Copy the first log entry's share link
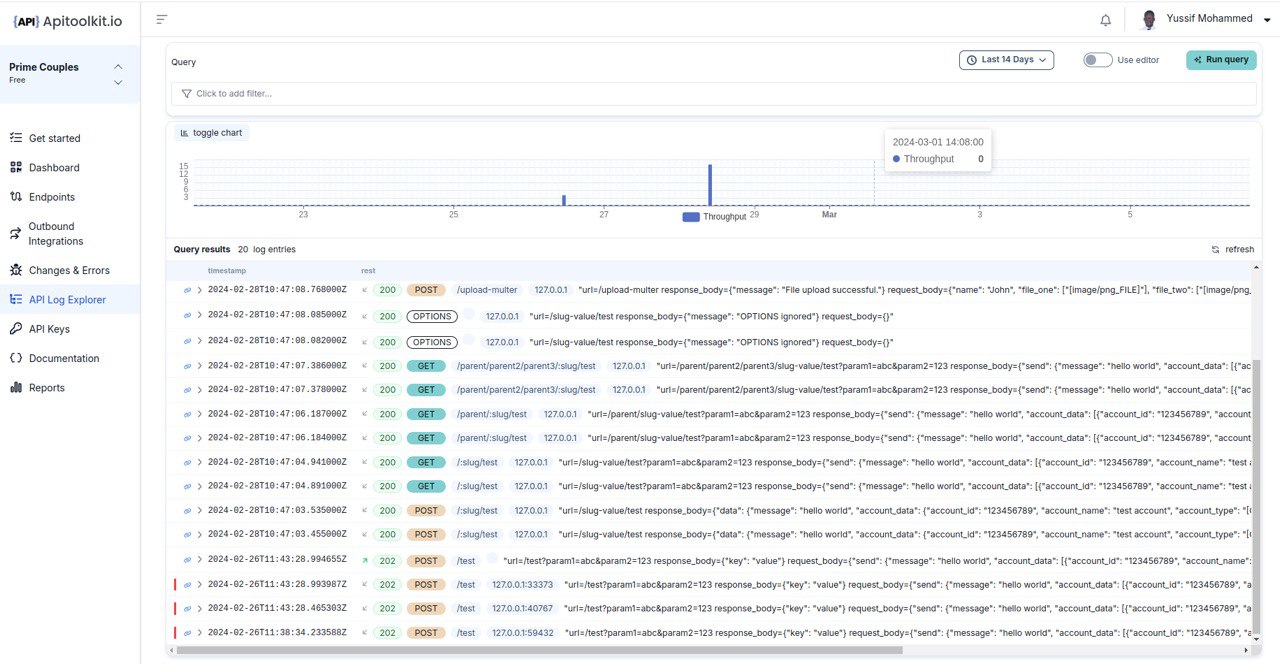The width and height of the screenshot is (1280, 664). (x=186, y=289)
